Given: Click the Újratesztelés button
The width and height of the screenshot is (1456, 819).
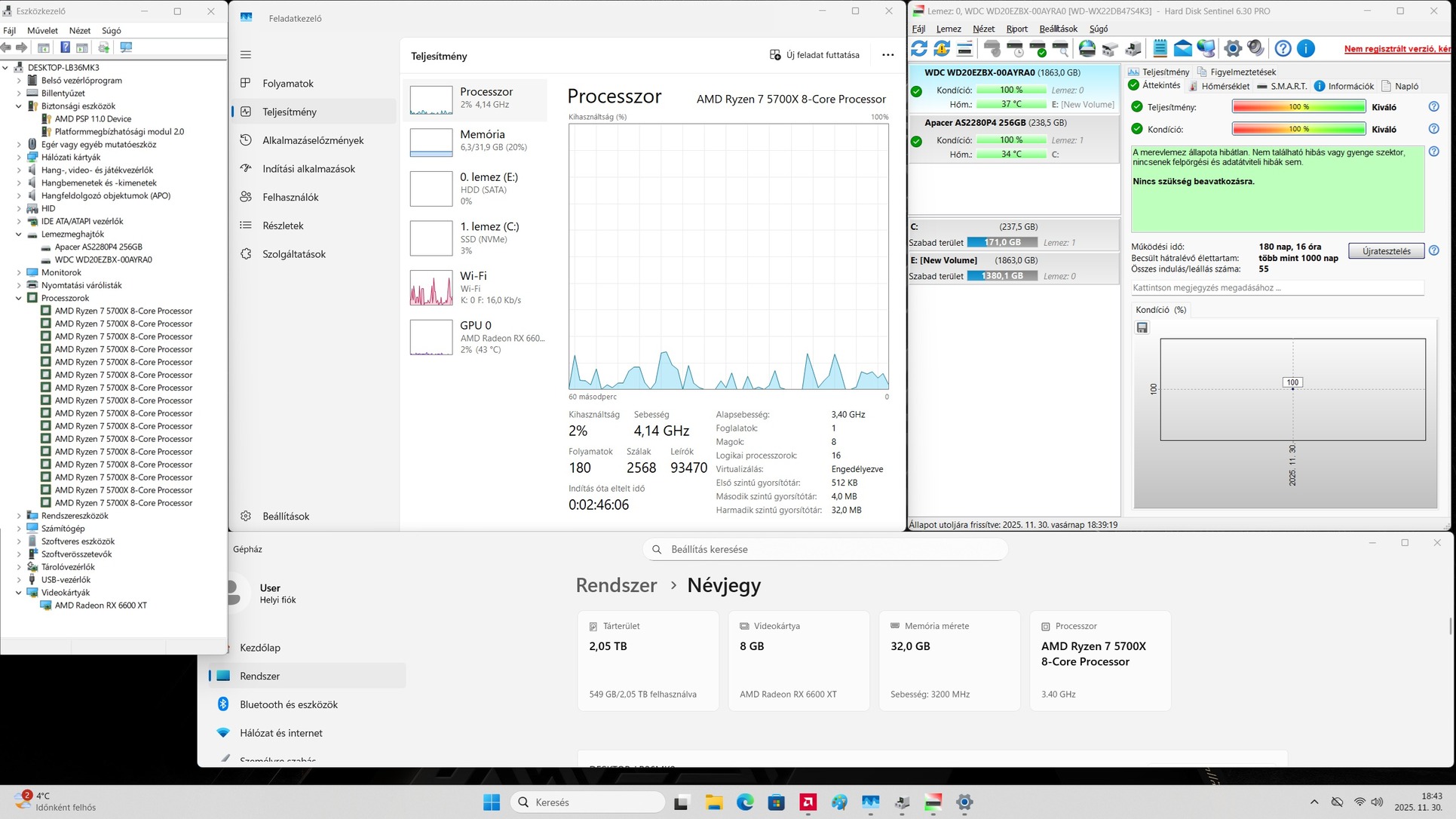Looking at the screenshot, I should tap(1386, 251).
